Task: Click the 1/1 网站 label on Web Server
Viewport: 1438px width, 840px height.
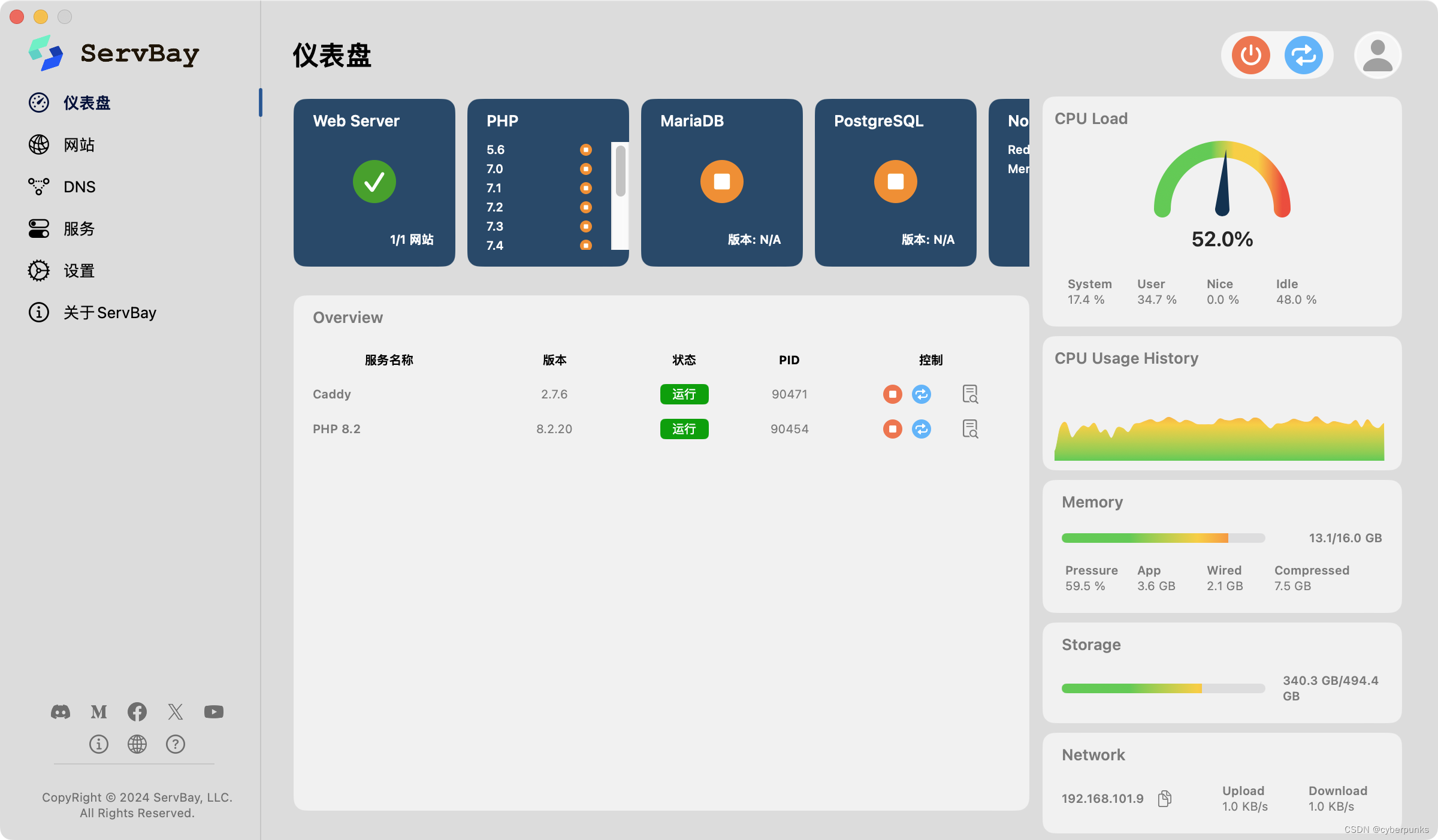Action: [x=412, y=240]
